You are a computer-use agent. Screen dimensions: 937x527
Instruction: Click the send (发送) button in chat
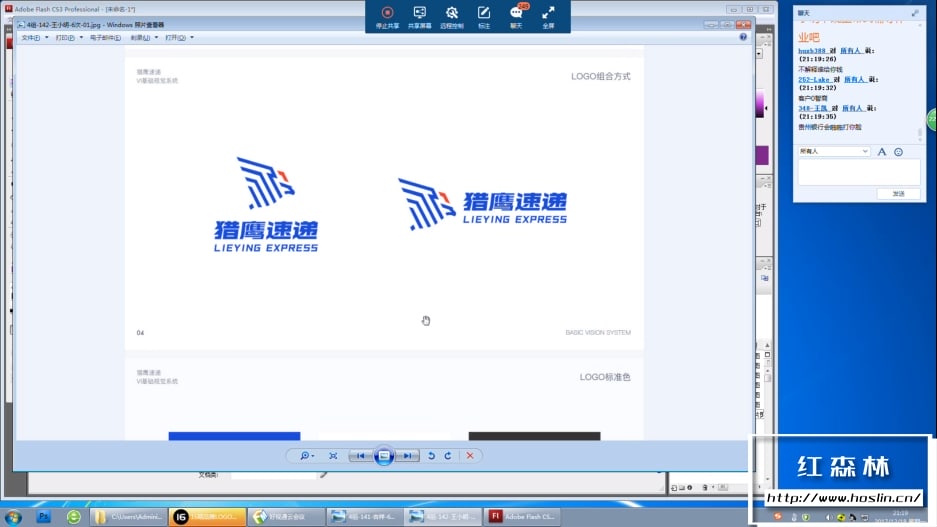pos(899,194)
